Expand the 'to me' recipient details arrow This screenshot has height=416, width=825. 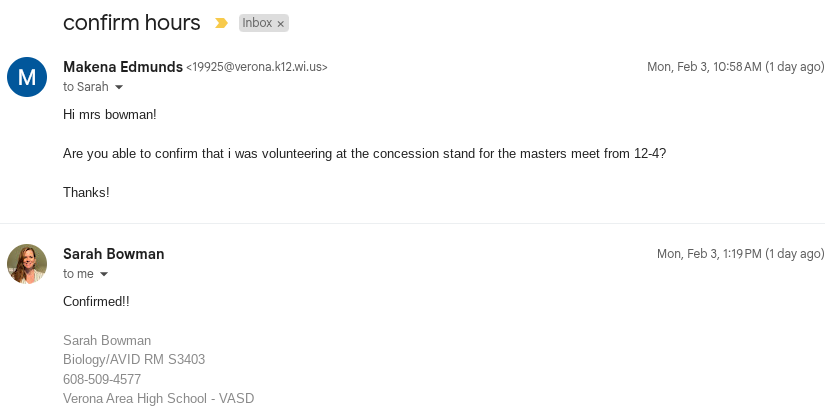point(103,274)
